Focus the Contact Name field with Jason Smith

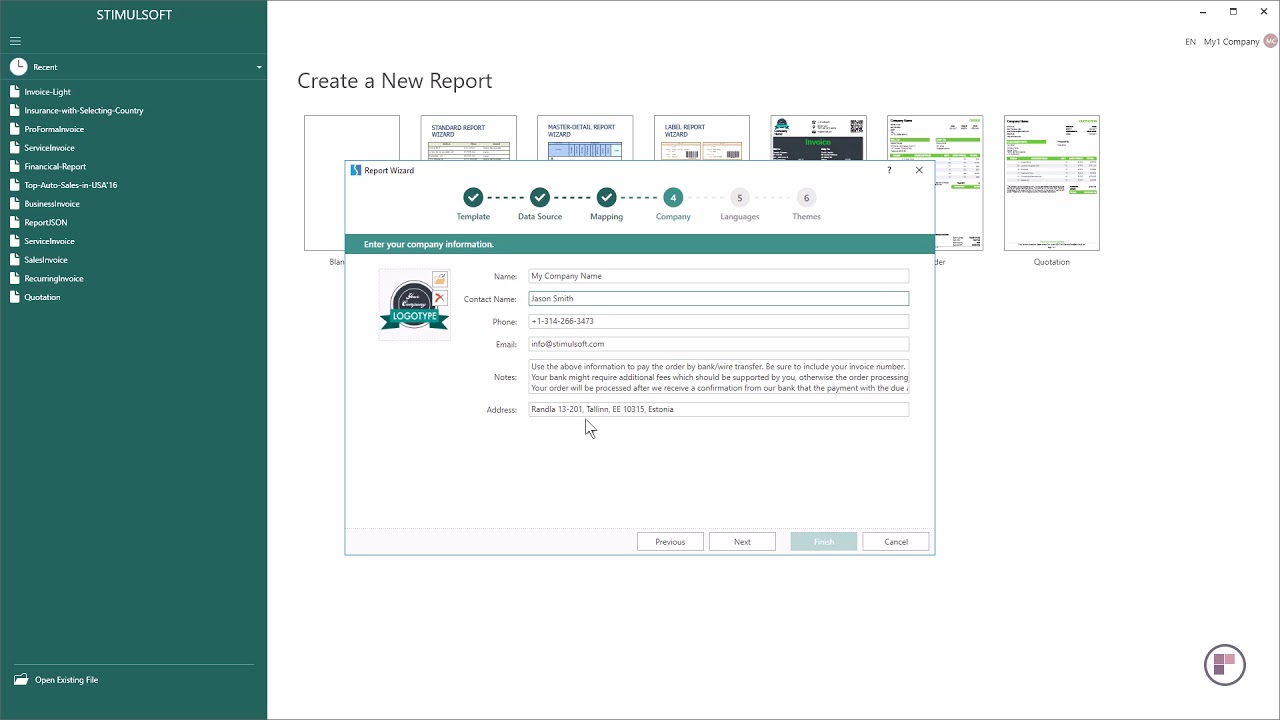tap(718, 299)
